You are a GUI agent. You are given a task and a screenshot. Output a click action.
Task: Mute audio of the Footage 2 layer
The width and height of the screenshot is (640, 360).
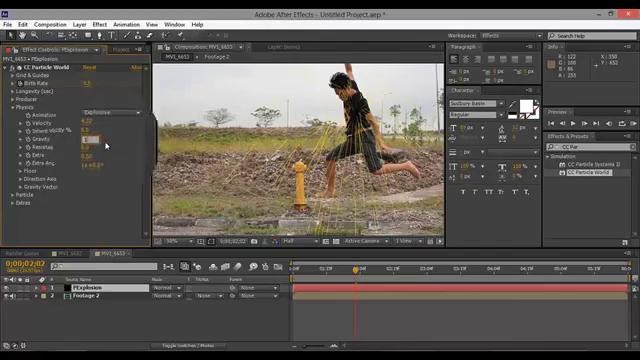tap(12, 296)
